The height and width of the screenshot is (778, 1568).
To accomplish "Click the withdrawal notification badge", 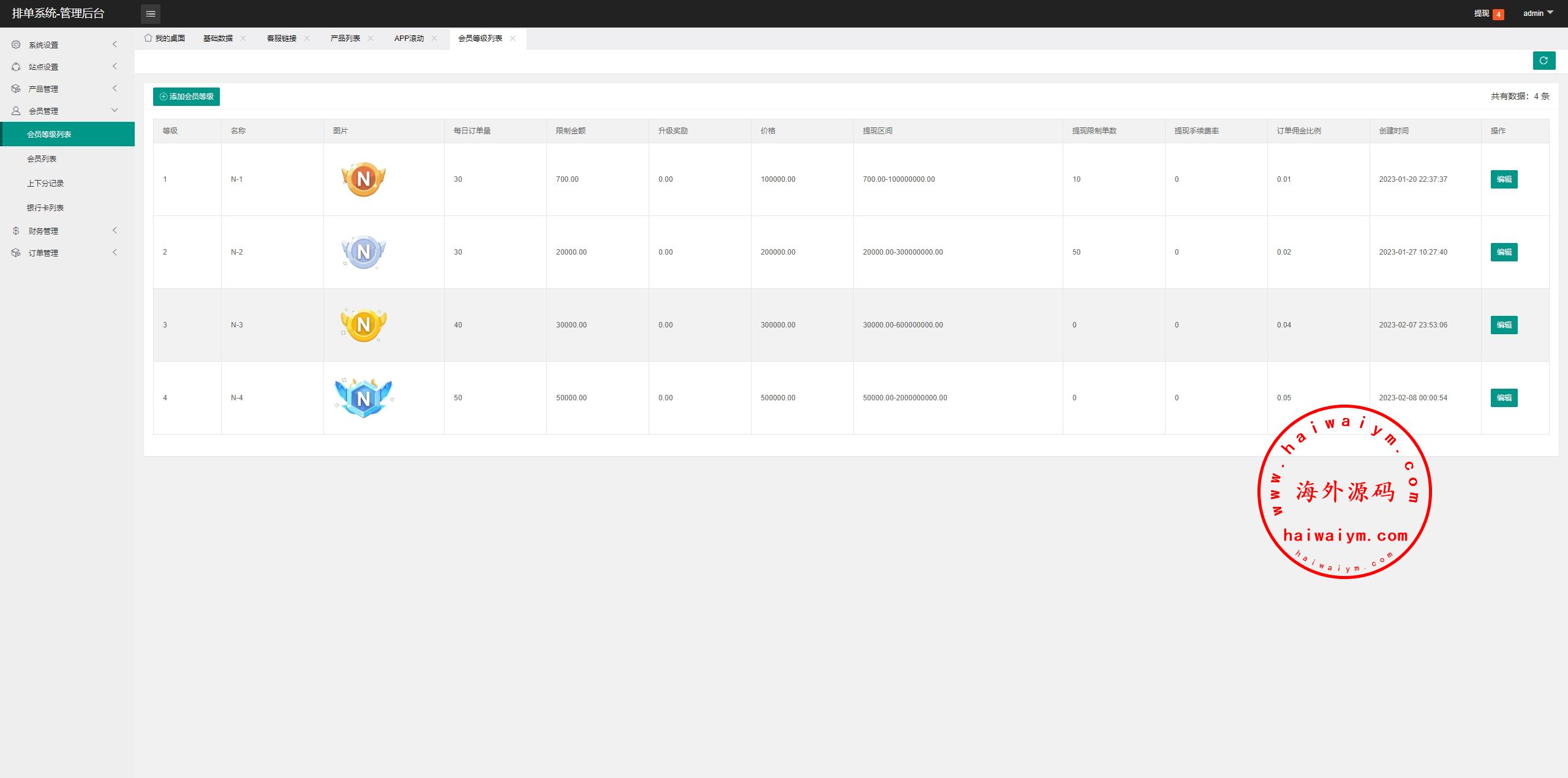I will pos(1498,14).
